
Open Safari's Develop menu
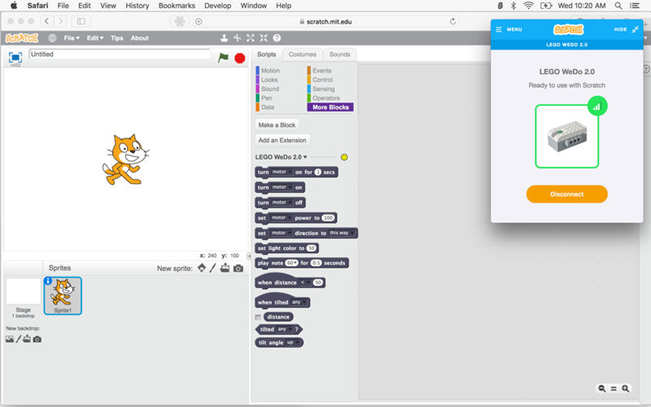tap(218, 6)
